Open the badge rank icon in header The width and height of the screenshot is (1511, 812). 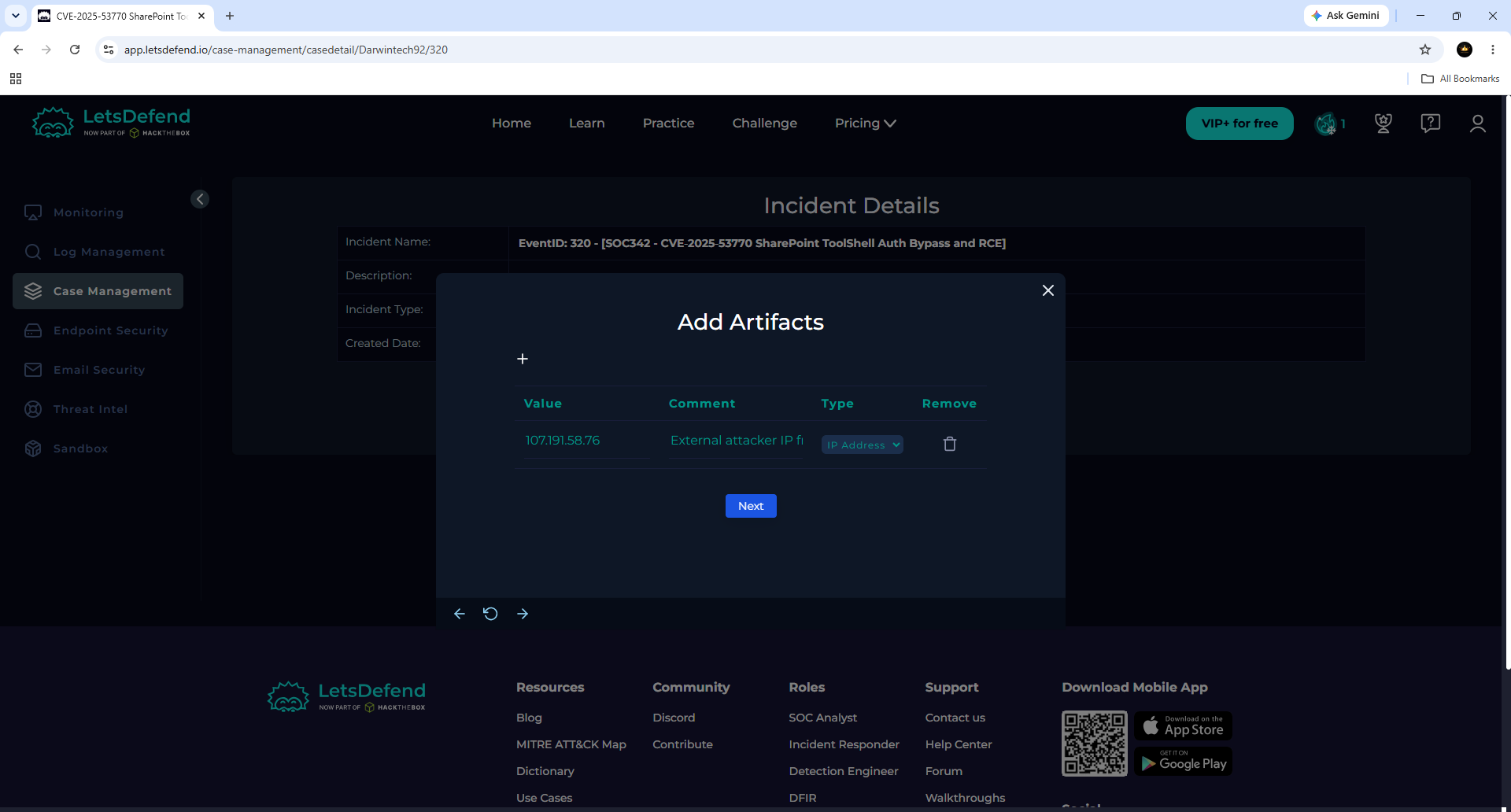[x=1326, y=124]
